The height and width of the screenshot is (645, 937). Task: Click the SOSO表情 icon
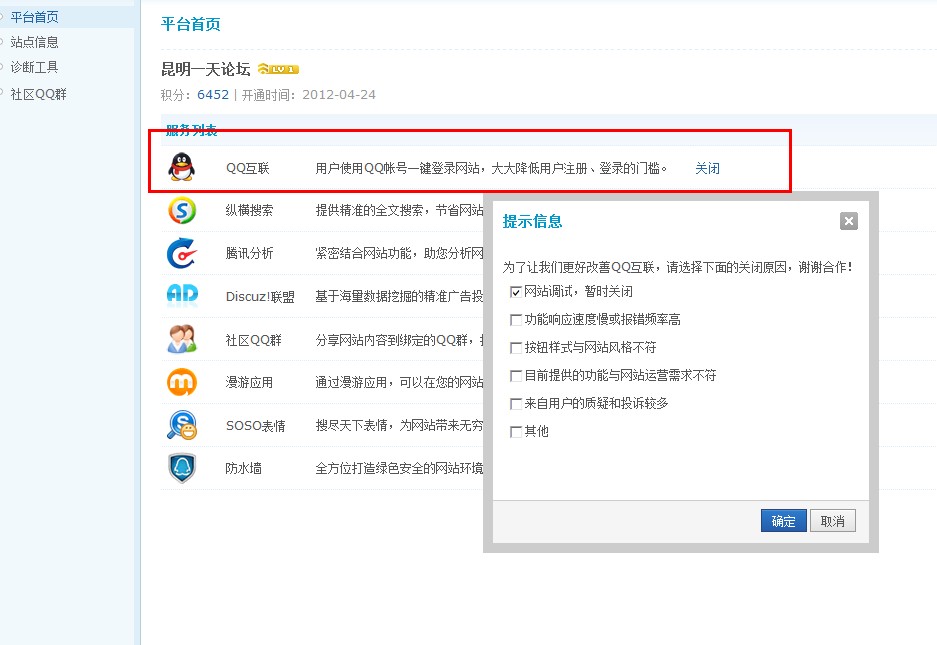tap(182, 425)
